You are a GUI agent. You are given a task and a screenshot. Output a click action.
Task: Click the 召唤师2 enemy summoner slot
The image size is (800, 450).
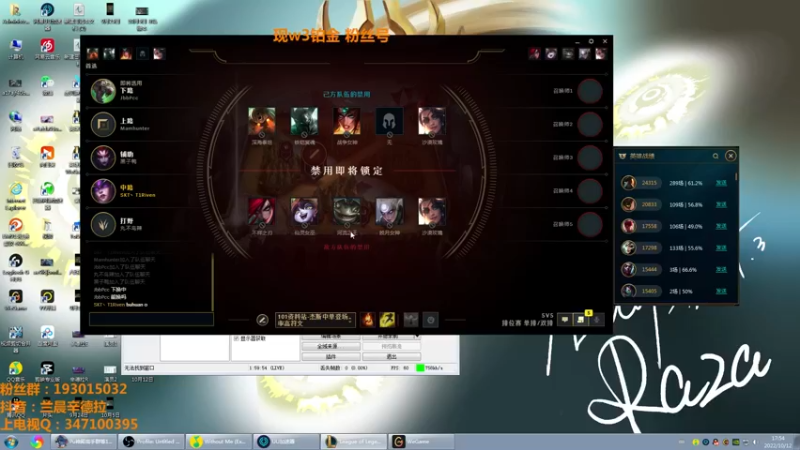point(590,124)
